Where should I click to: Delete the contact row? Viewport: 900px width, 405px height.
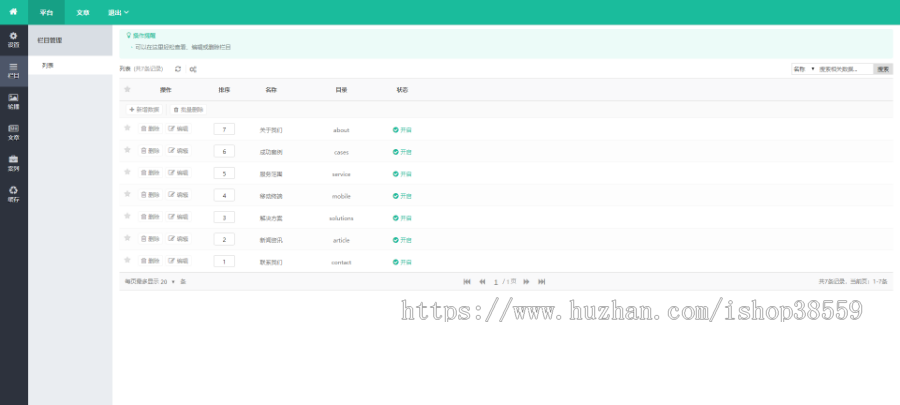pyautogui.click(x=150, y=260)
